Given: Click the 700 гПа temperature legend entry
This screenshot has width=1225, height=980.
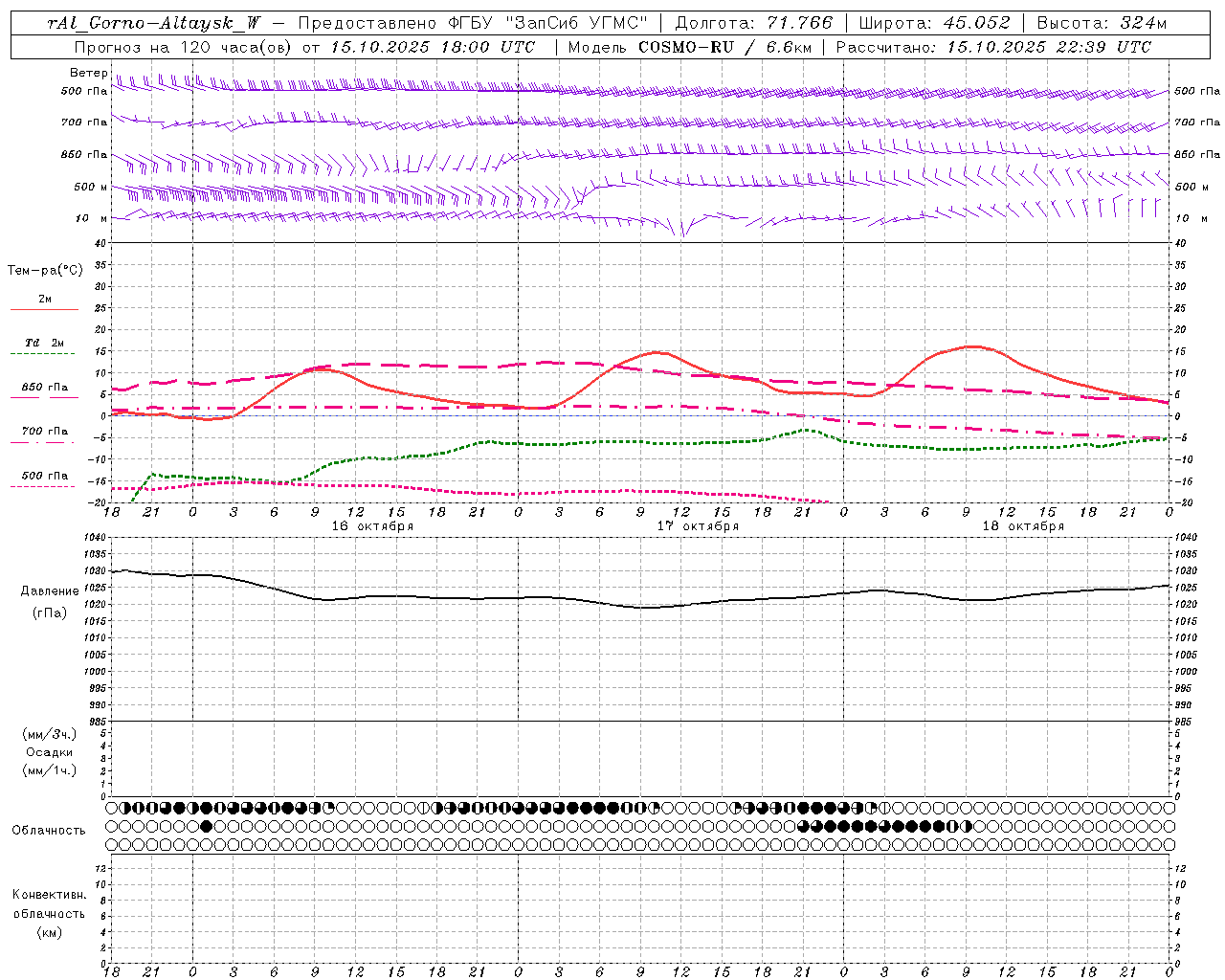Looking at the screenshot, I should pyautogui.click(x=45, y=432).
